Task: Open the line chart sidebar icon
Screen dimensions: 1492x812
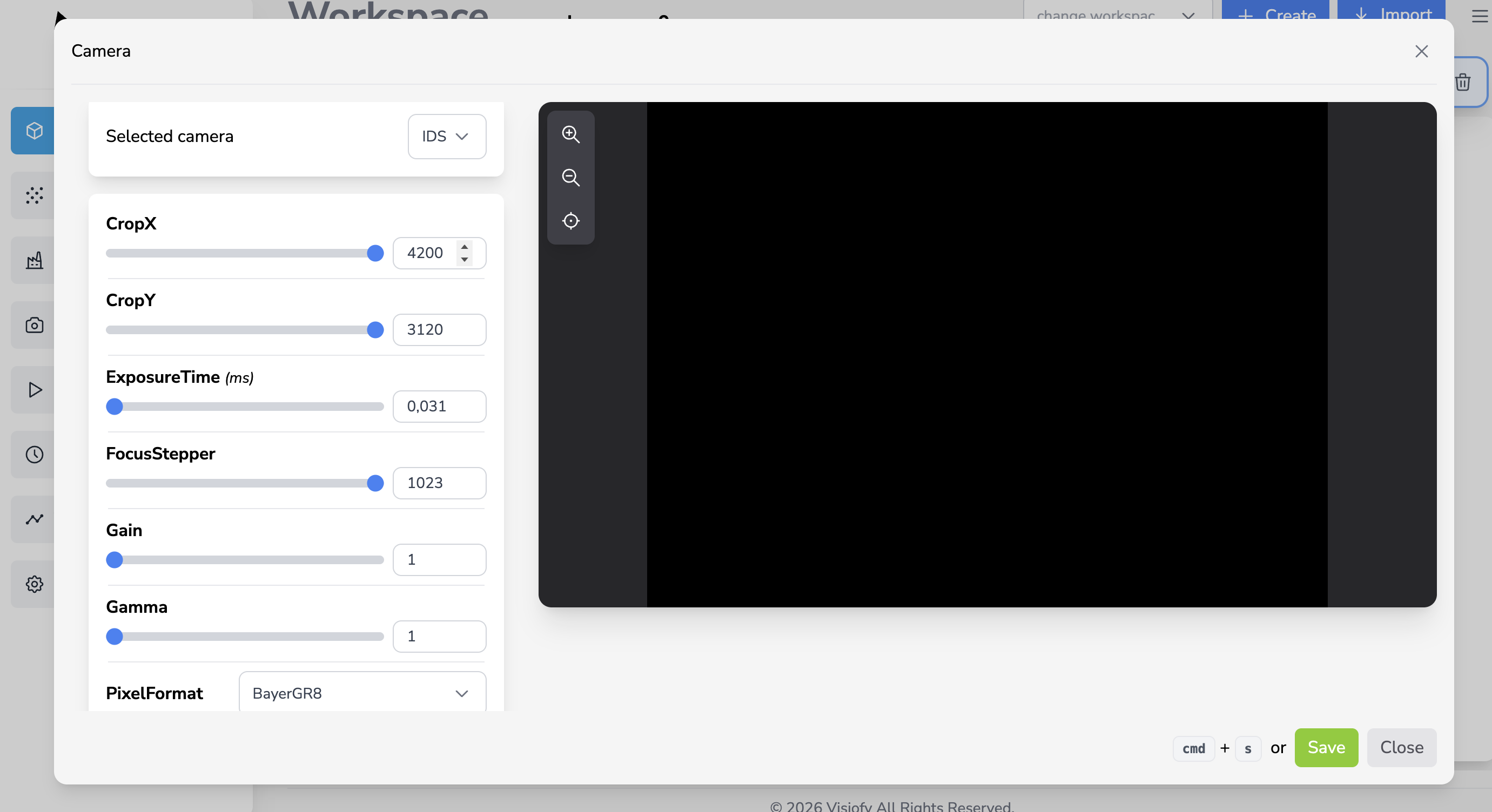Action: (x=33, y=519)
